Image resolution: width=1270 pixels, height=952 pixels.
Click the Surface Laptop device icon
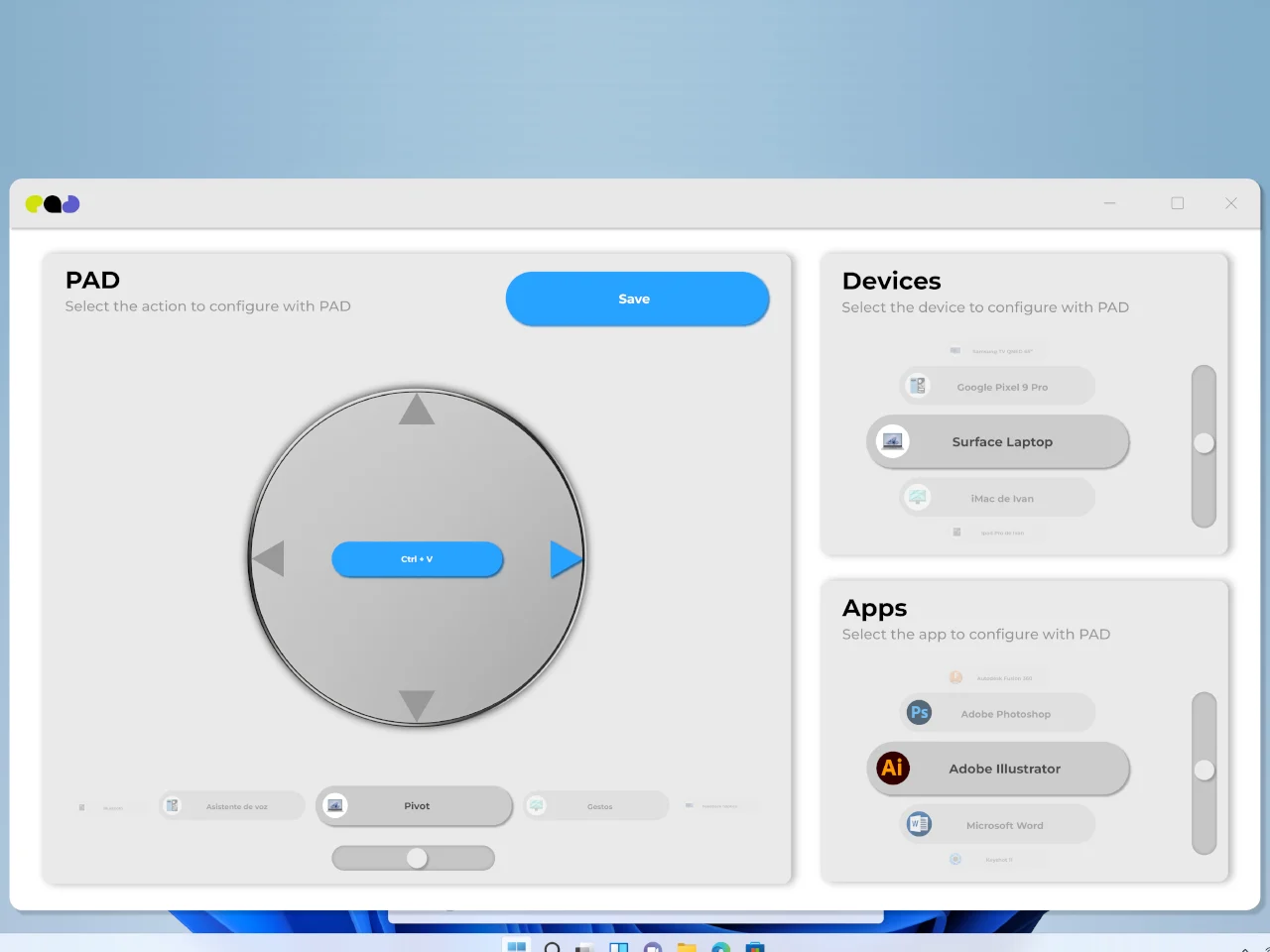(892, 441)
